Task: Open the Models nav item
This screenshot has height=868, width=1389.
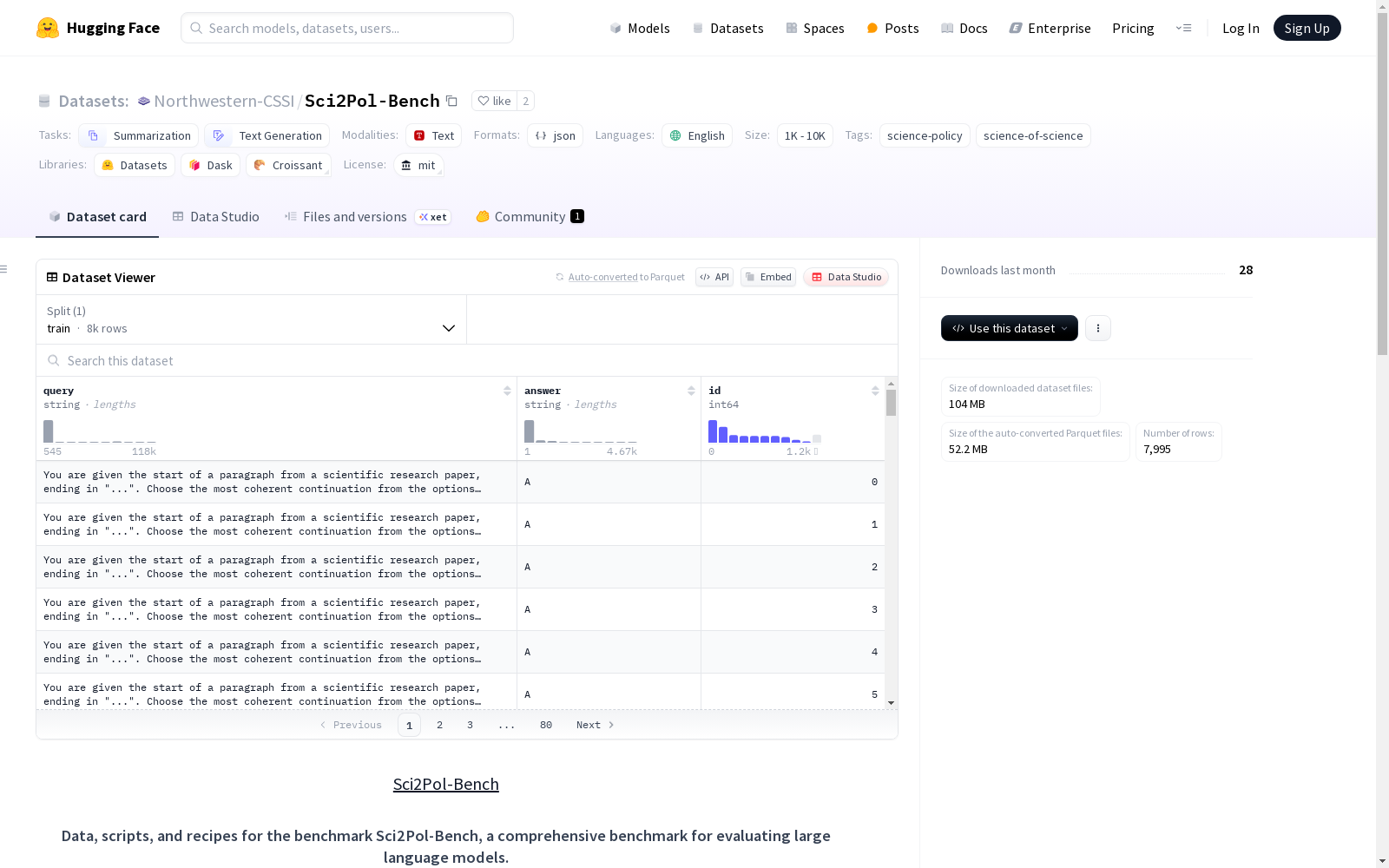Action: pyautogui.click(x=640, y=28)
